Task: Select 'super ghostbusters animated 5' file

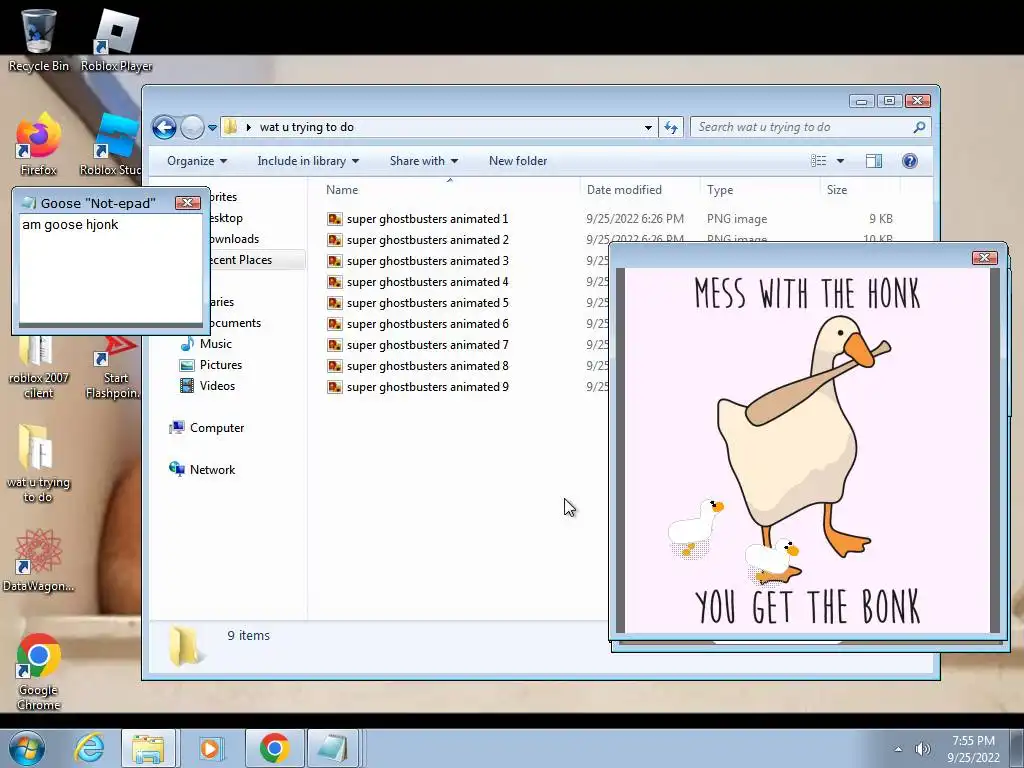Action: click(427, 302)
